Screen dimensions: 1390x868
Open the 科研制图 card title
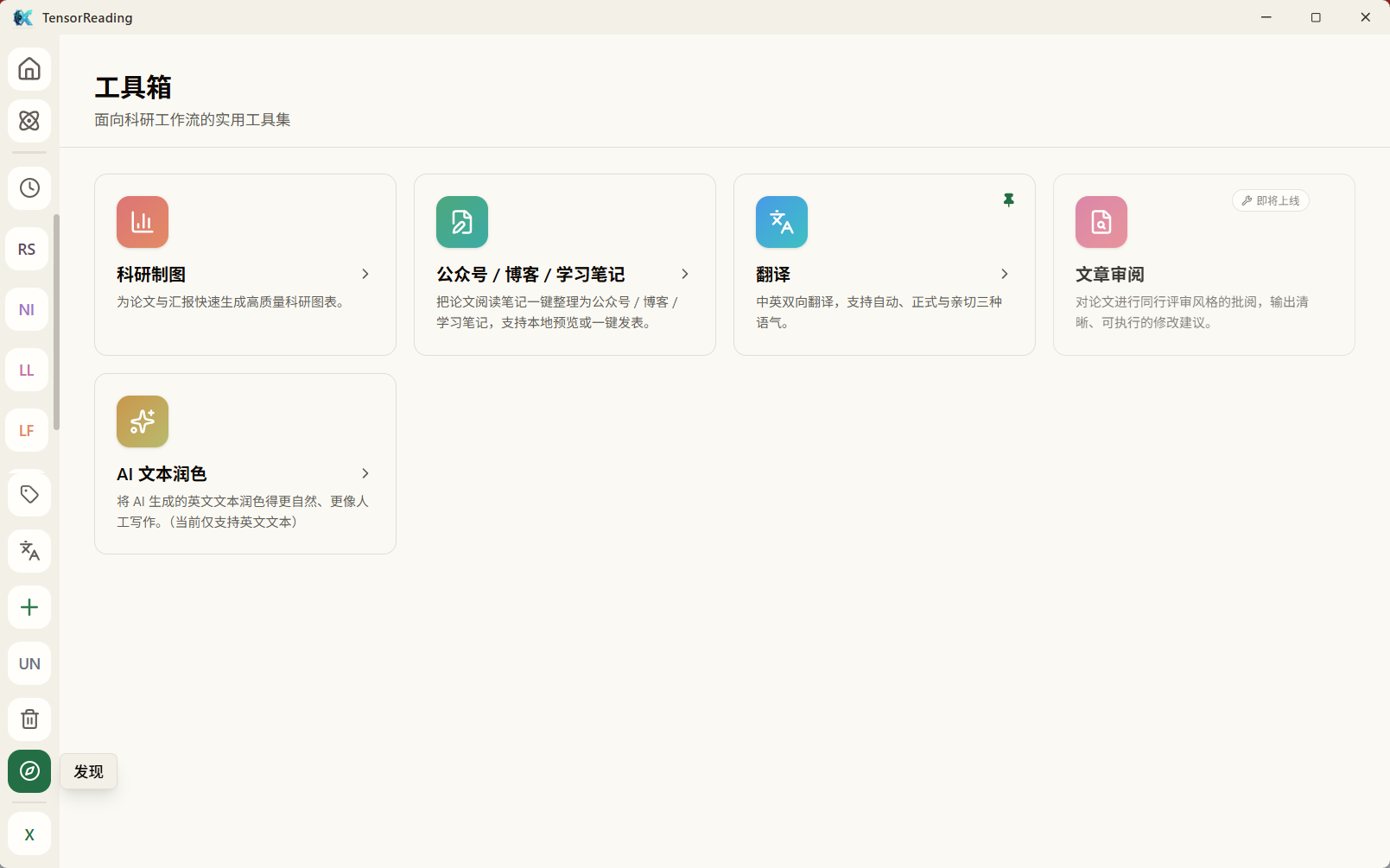(151, 275)
